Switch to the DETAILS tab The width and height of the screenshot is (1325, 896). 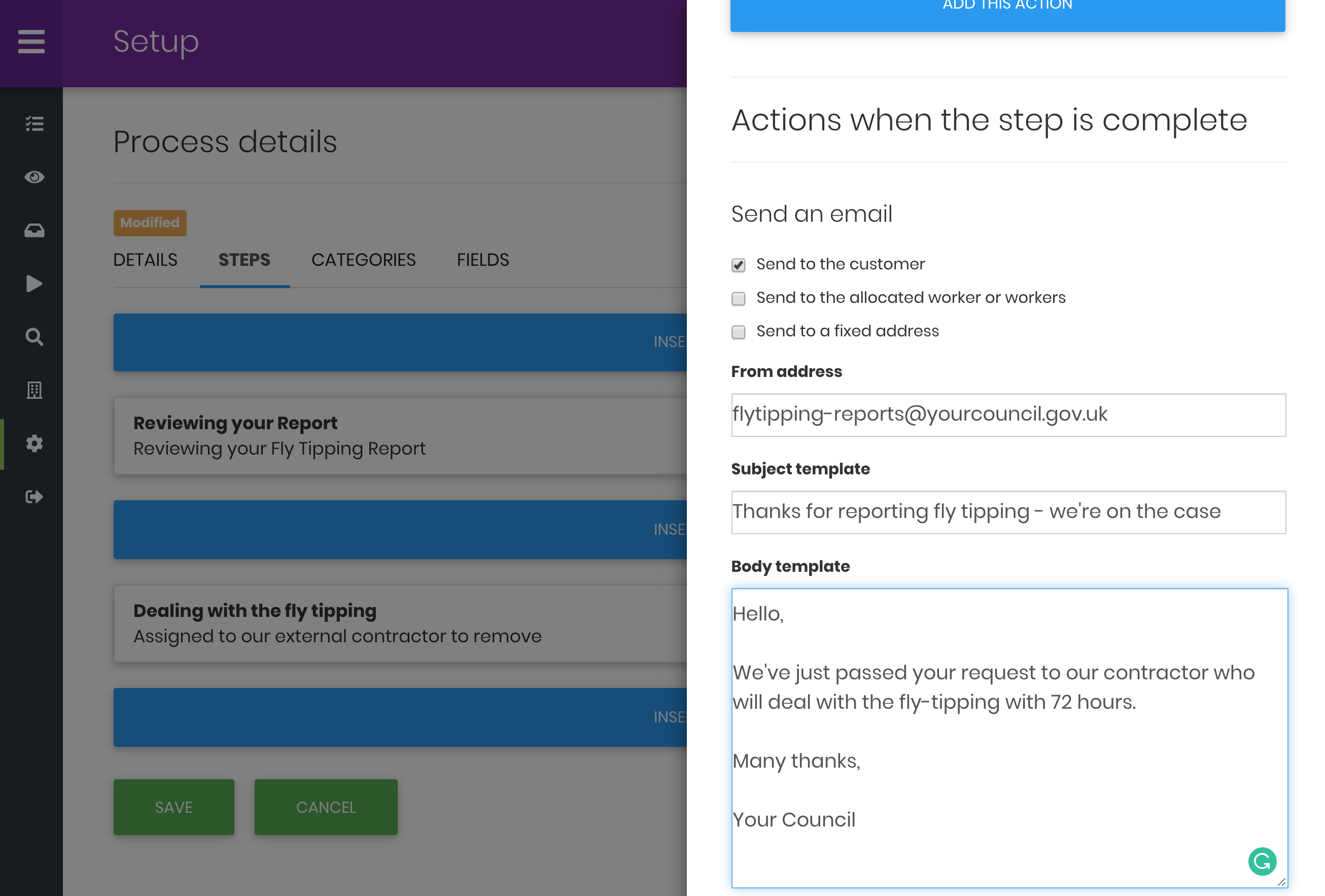point(146,260)
